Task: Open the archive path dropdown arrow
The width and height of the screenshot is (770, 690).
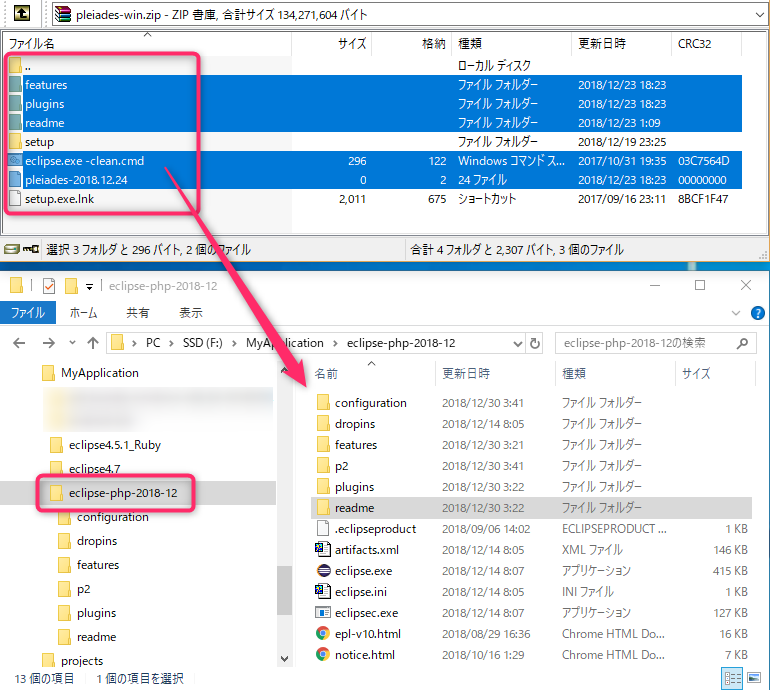Action: point(759,15)
